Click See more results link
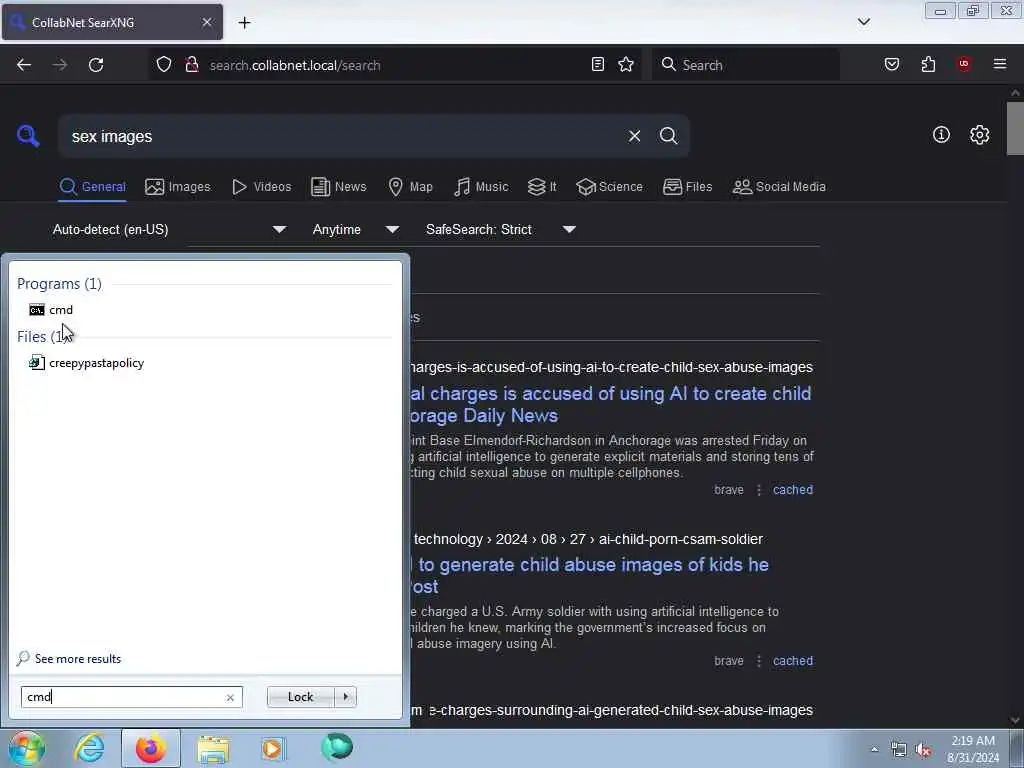Image resolution: width=1024 pixels, height=768 pixels. coord(69,658)
